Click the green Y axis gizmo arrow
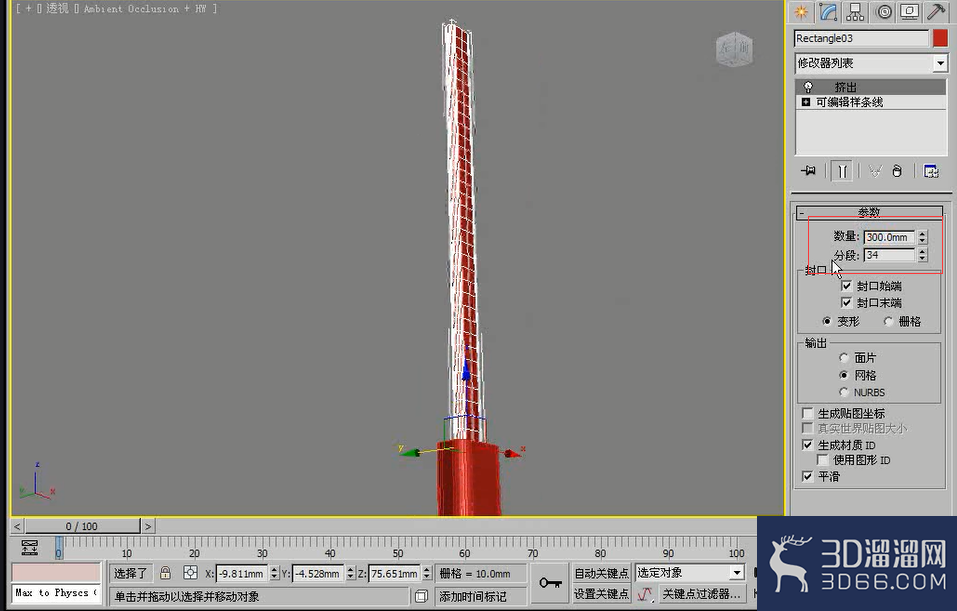957x611 pixels. point(410,452)
